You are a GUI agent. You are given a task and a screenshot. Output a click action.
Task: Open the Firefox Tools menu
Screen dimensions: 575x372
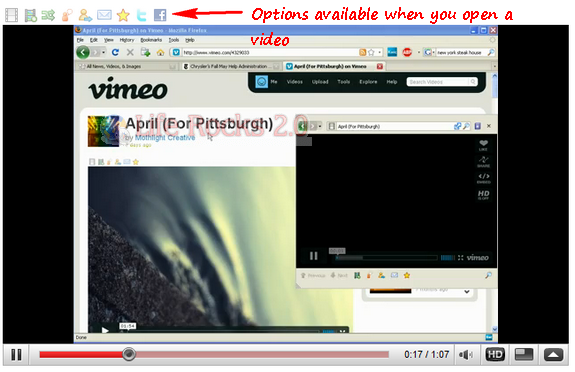(174, 40)
